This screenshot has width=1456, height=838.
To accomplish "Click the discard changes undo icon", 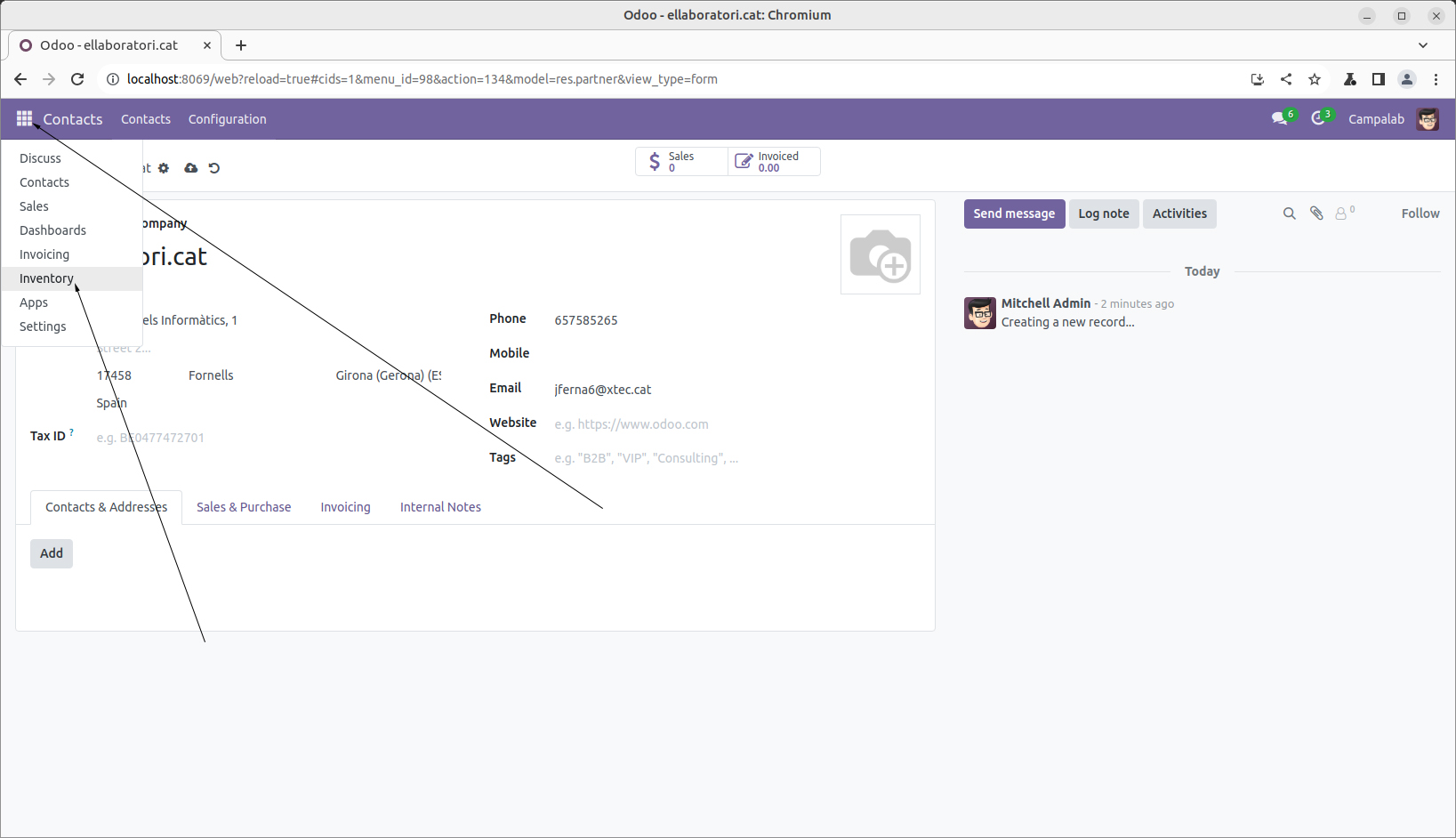I will coord(214,168).
